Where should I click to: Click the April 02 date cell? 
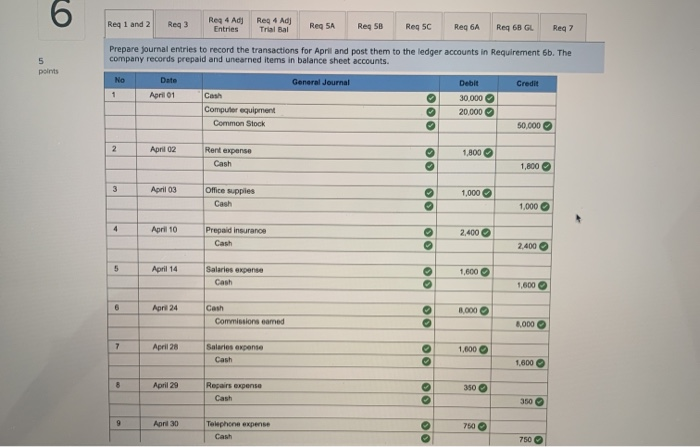pos(170,150)
